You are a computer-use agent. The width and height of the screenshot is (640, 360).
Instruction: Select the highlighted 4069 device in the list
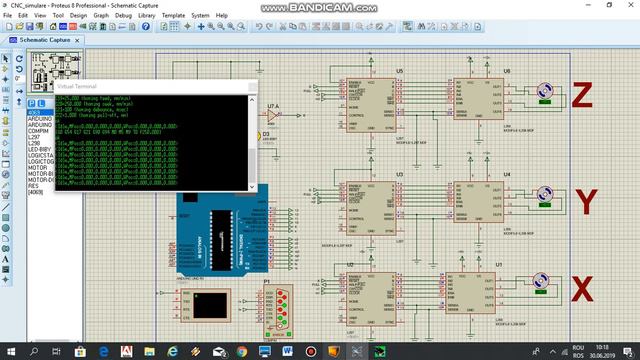point(40,112)
